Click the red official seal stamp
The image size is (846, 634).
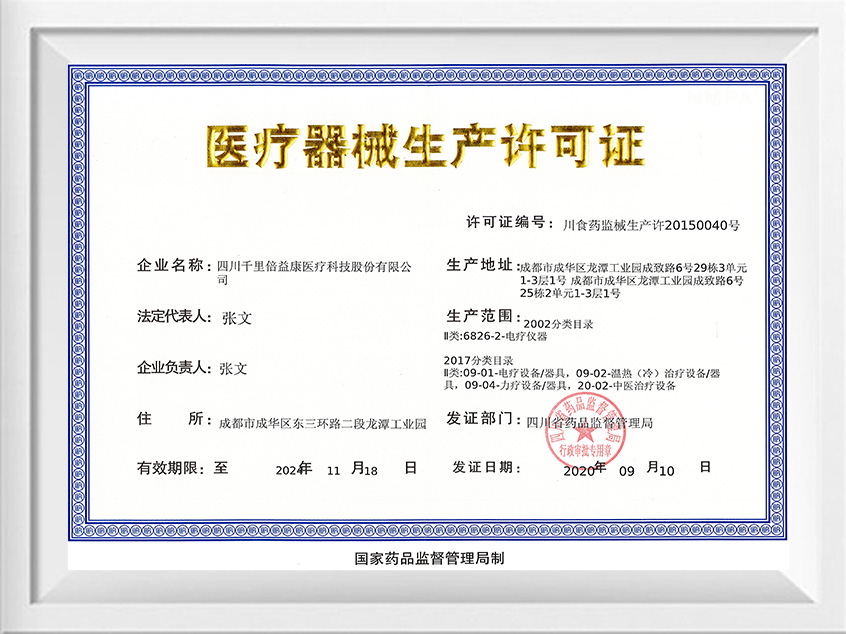pos(585,432)
